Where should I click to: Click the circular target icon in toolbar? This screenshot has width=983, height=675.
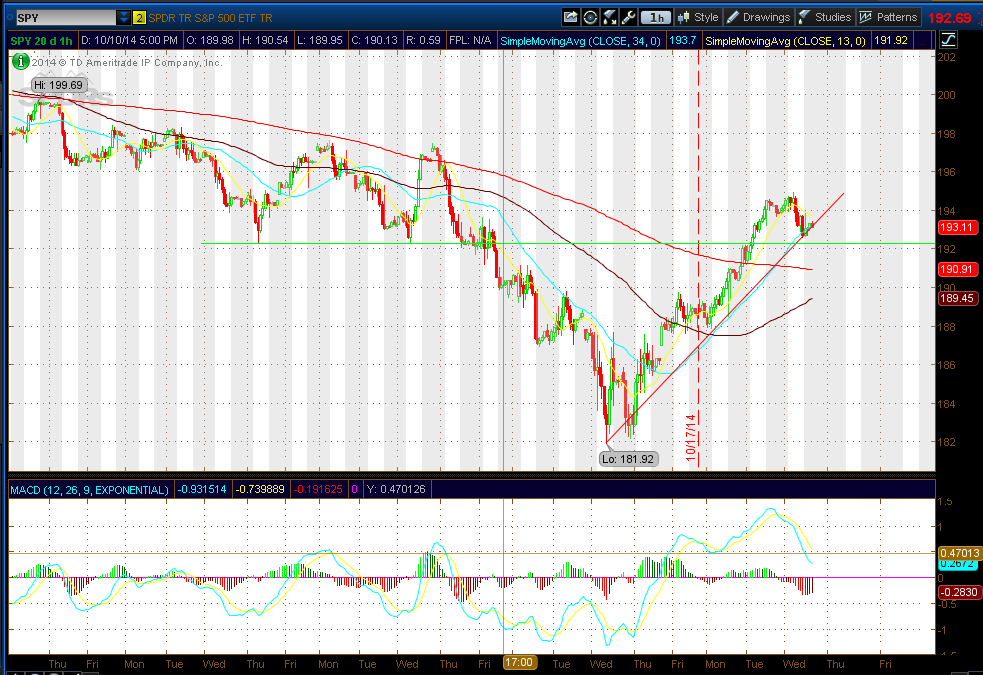click(590, 18)
